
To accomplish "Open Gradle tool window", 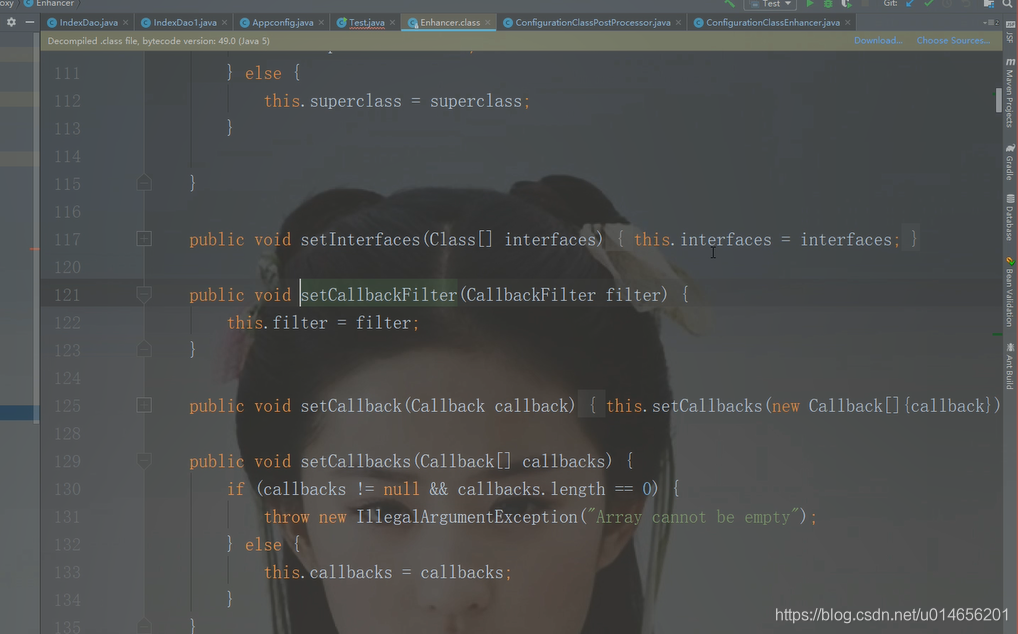I will click(x=1010, y=162).
